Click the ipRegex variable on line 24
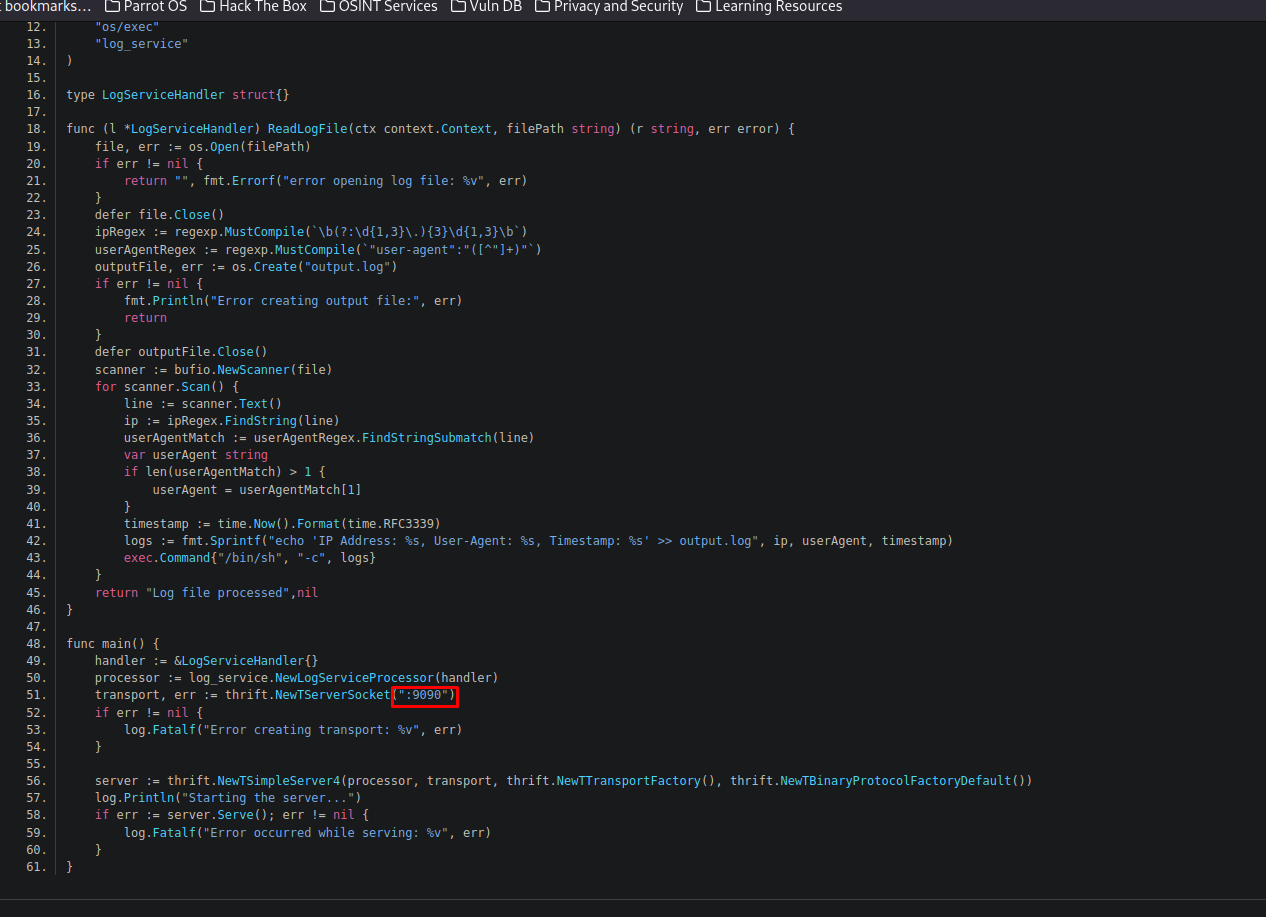The width and height of the screenshot is (1266, 917). pyautogui.click(x=120, y=232)
